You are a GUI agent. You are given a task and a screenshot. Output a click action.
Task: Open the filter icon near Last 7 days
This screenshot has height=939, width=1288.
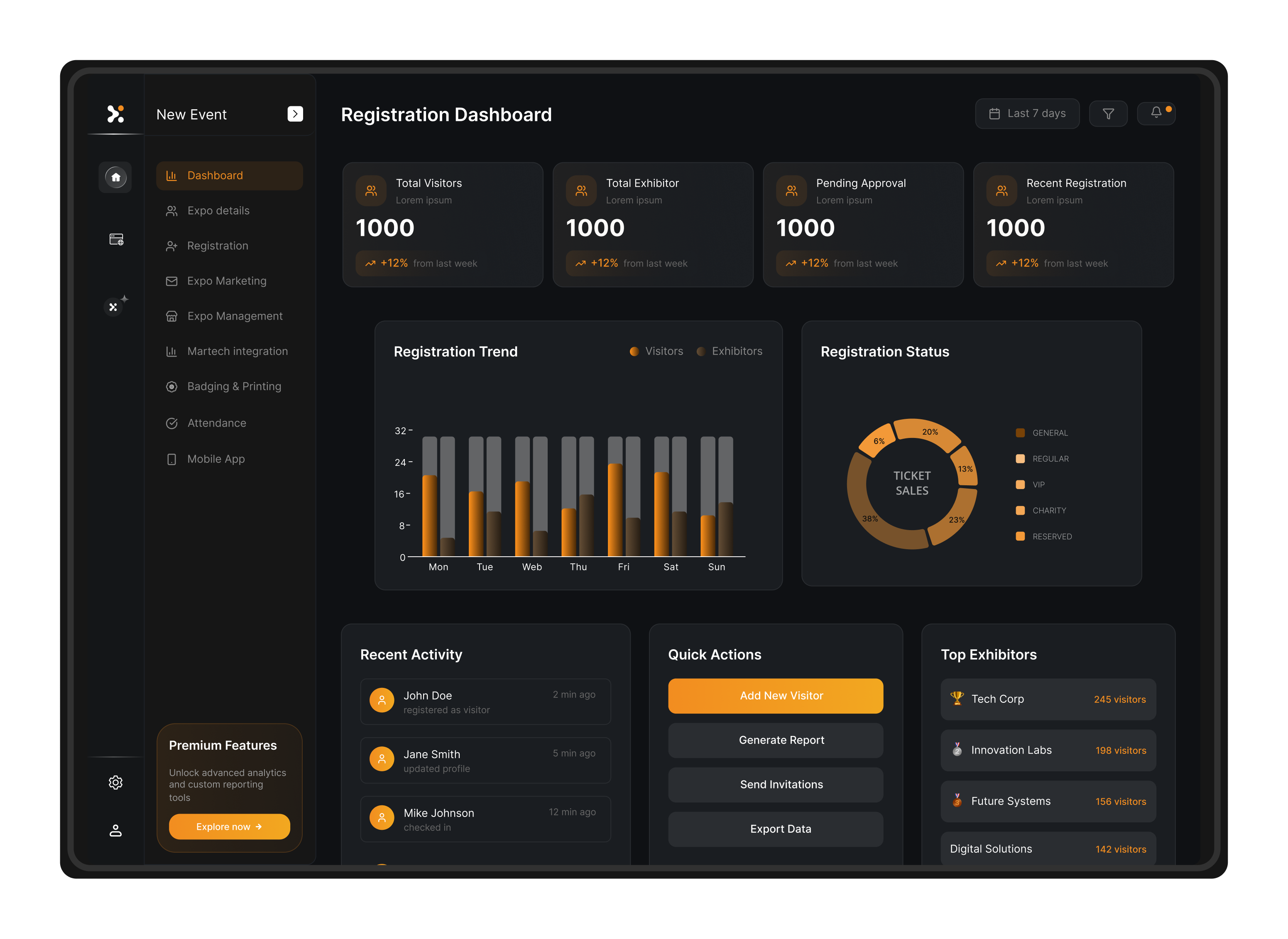pyautogui.click(x=1108, y=113)
